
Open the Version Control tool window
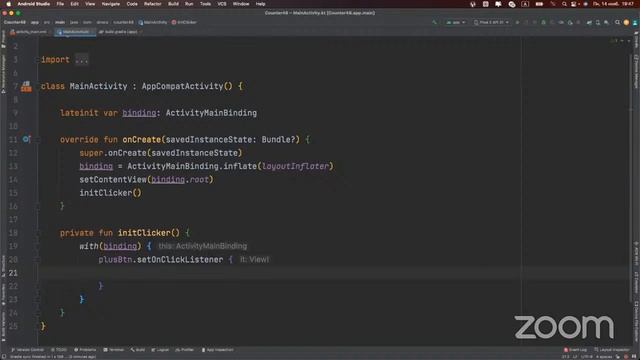pyautogui.click(x=28, y=350)
